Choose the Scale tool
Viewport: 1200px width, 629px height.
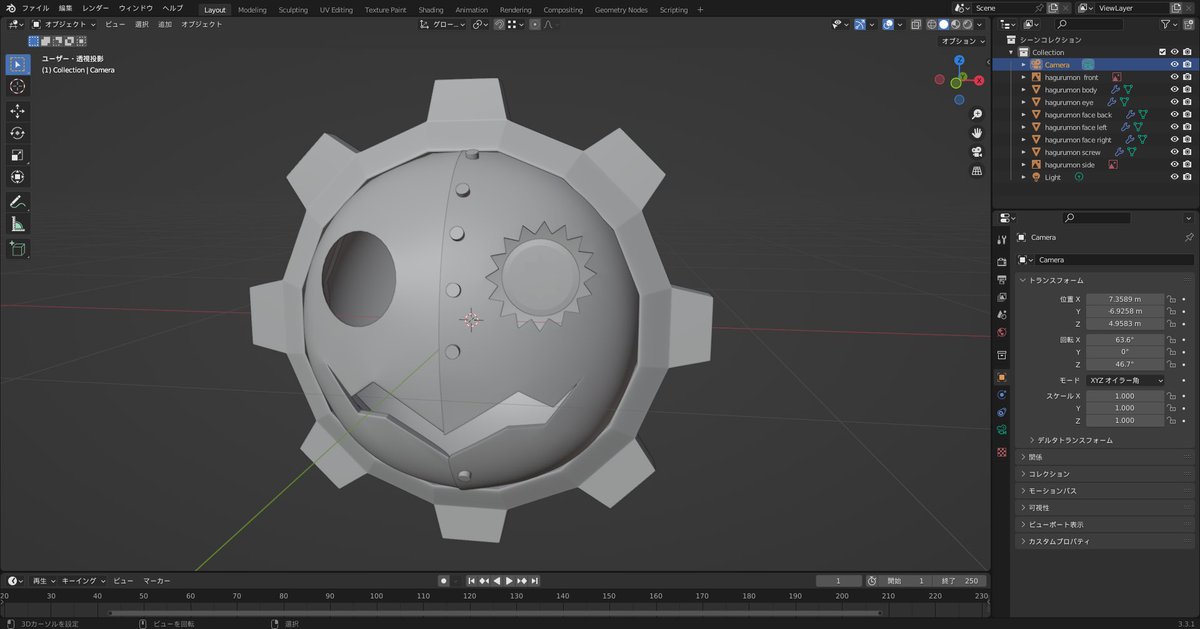18,155
